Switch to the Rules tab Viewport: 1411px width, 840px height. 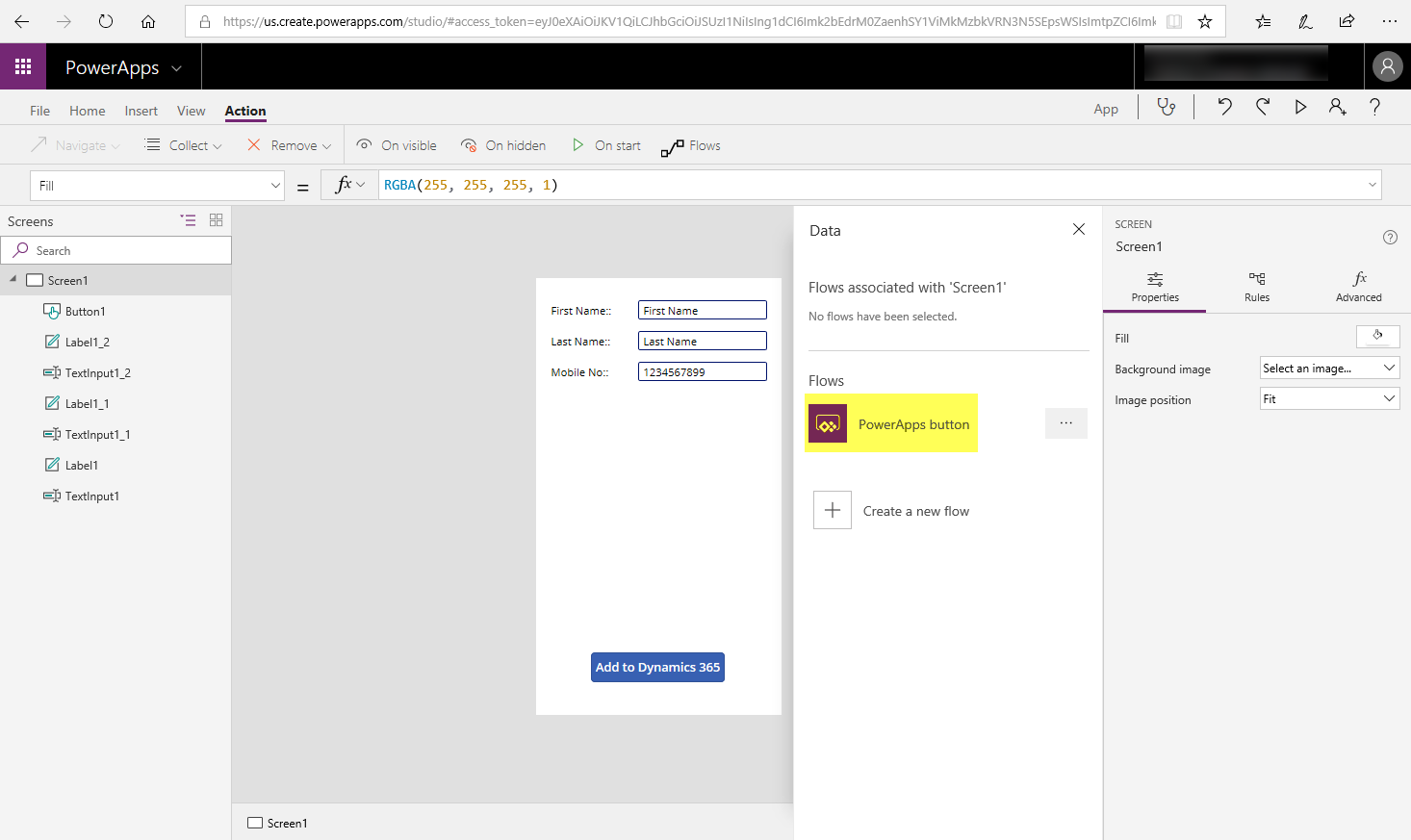(1257, 287)
